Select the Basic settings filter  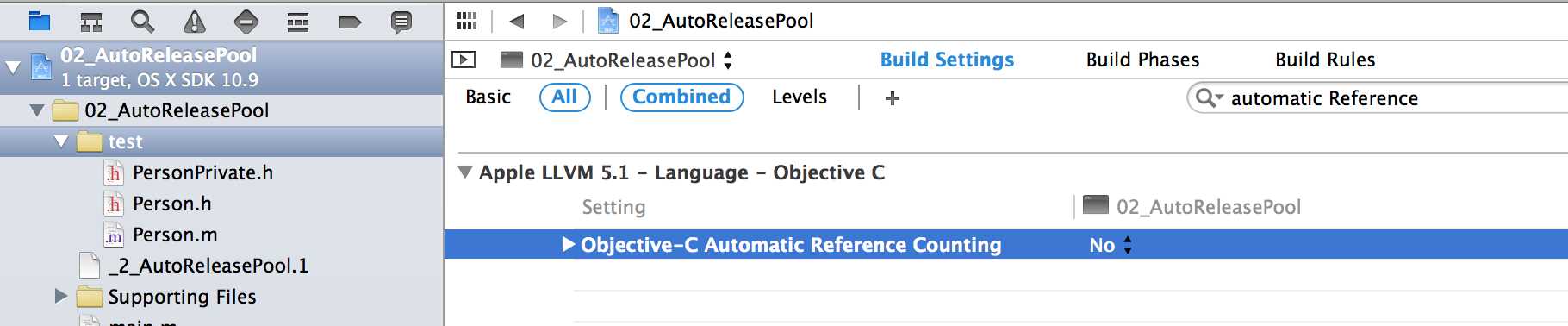click(x=488, y=97)
